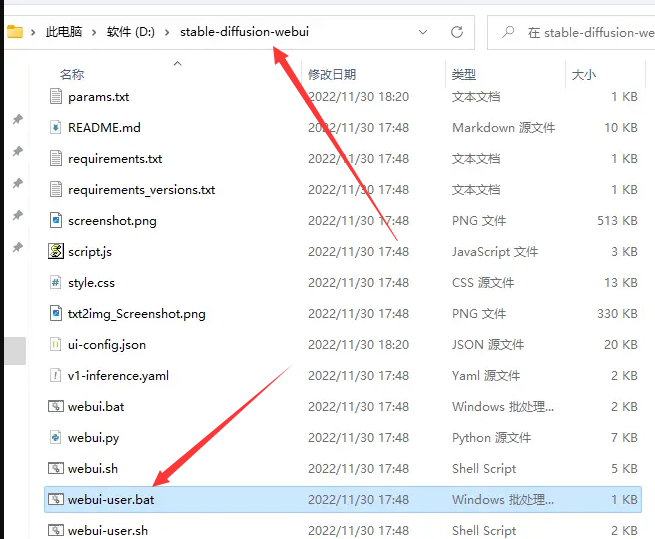This screenshot has height=539, width=655.
Task: Sort files by 修改日期 column header
Action: tap(332, 74)
